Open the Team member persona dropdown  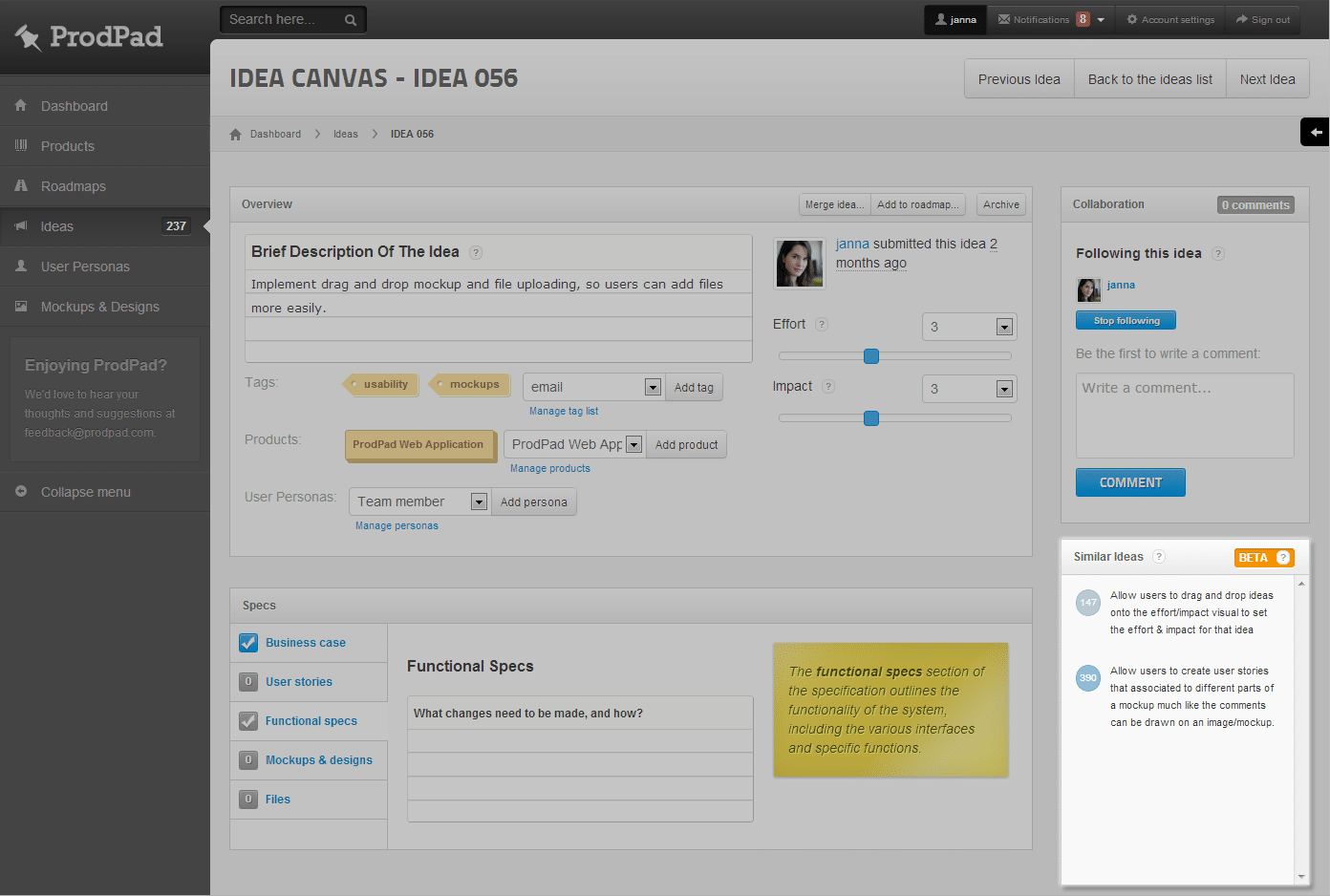pyautogui.click(x=419, y=501)
